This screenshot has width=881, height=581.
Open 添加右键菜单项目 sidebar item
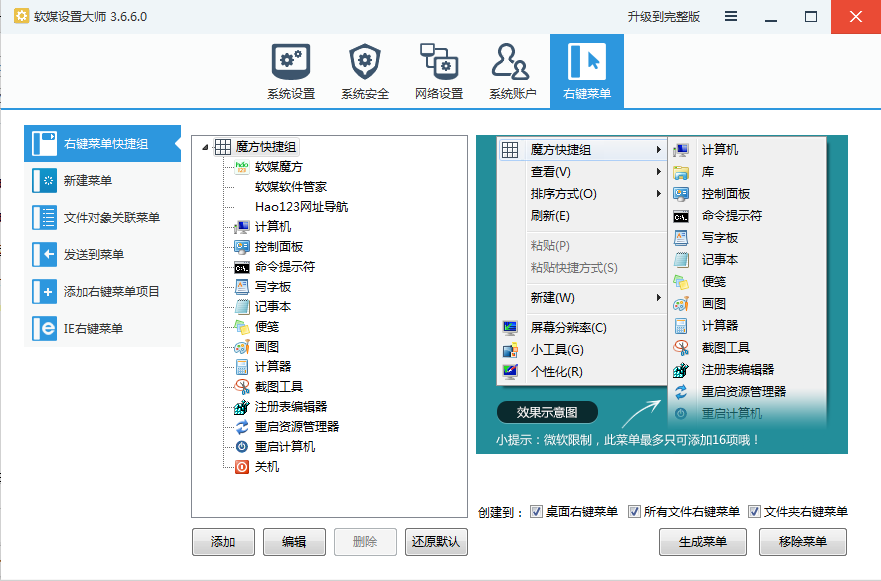coord(102,292)
